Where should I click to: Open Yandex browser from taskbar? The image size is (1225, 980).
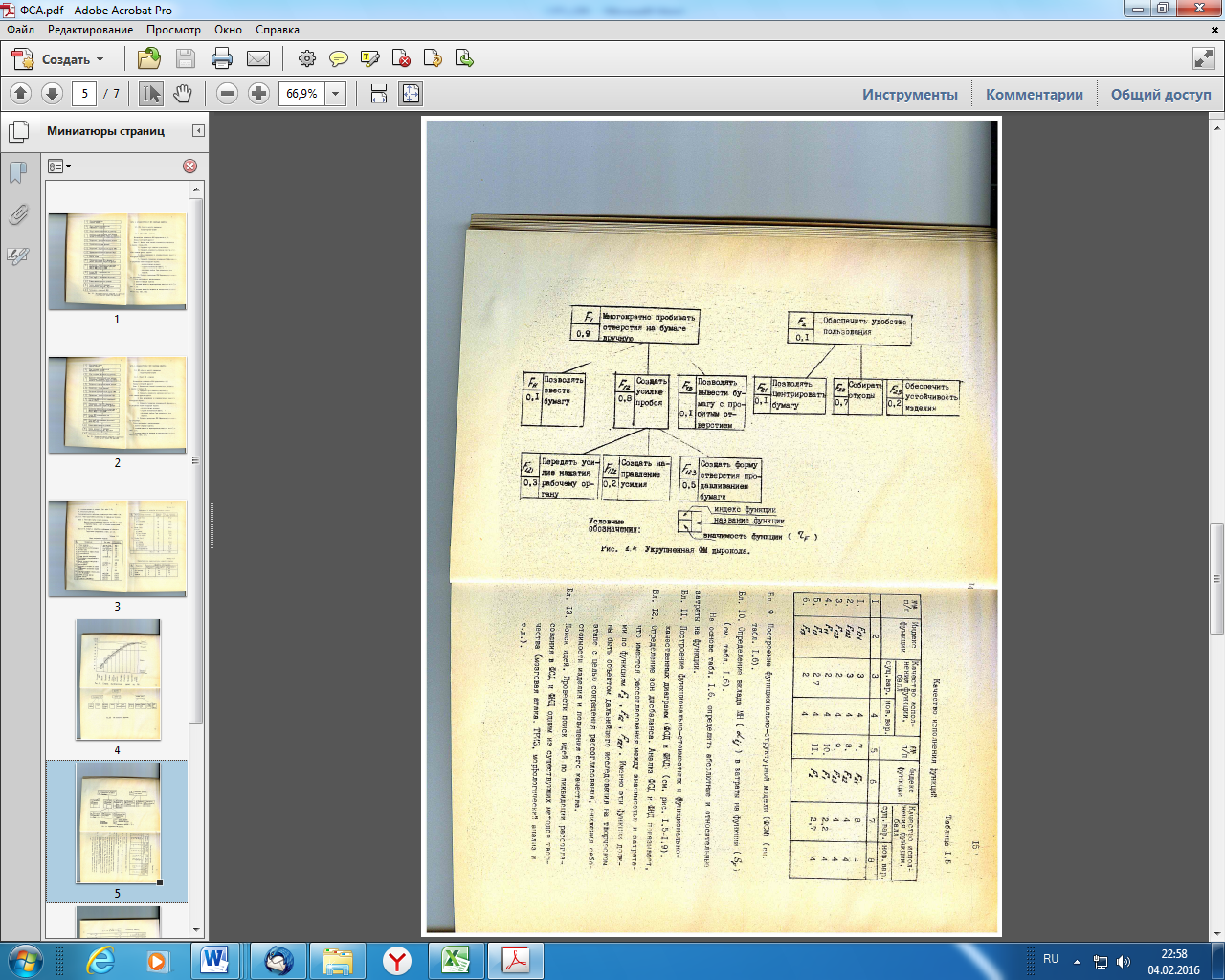(x=397, y=961)
